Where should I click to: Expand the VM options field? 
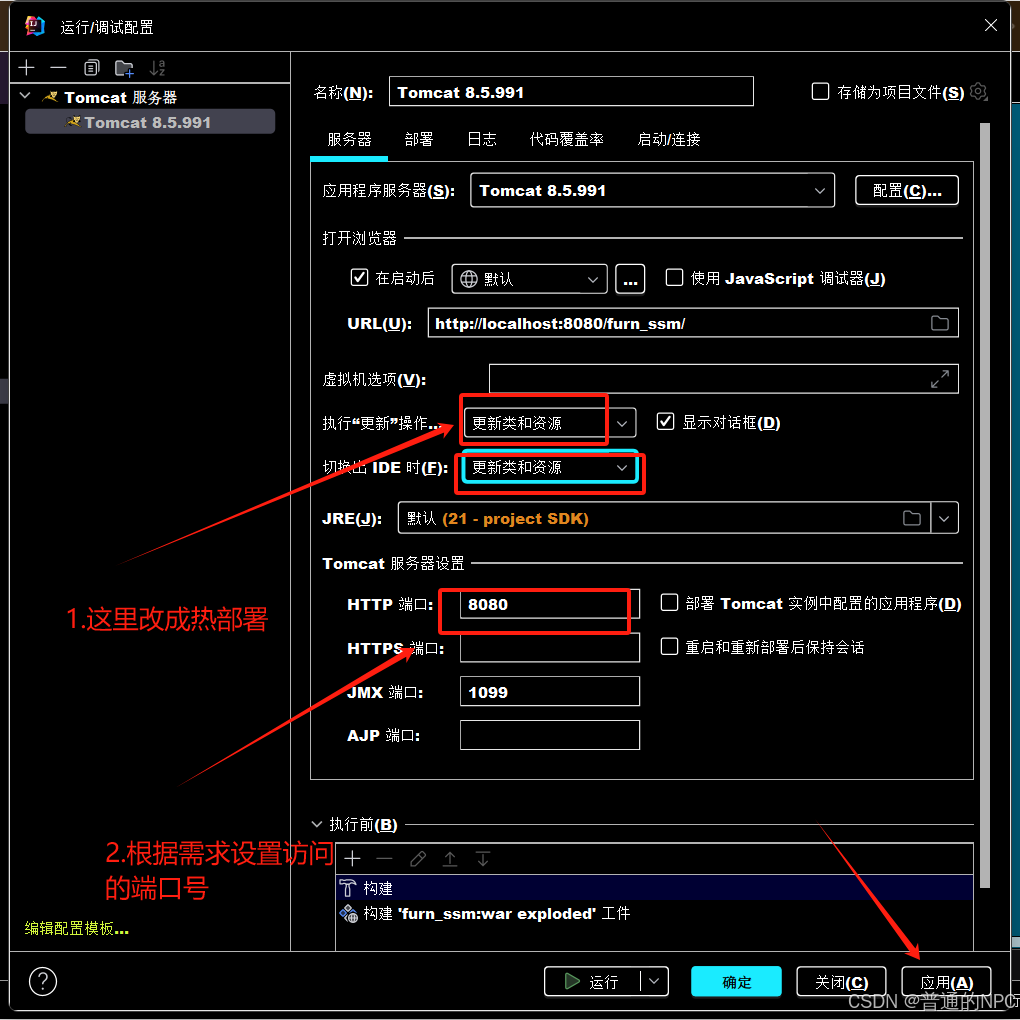tap(939, 379)
